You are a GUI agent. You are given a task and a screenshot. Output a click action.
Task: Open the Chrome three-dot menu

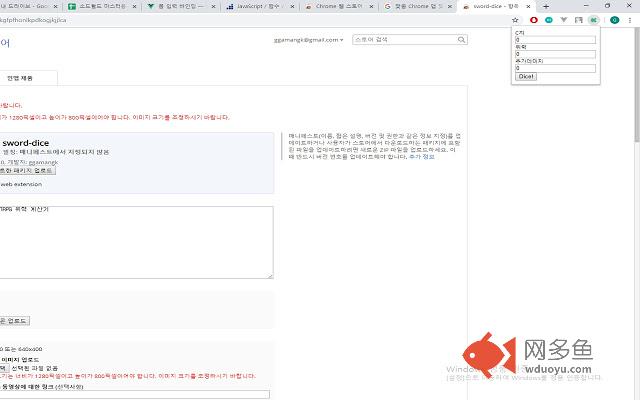[630, 20]
